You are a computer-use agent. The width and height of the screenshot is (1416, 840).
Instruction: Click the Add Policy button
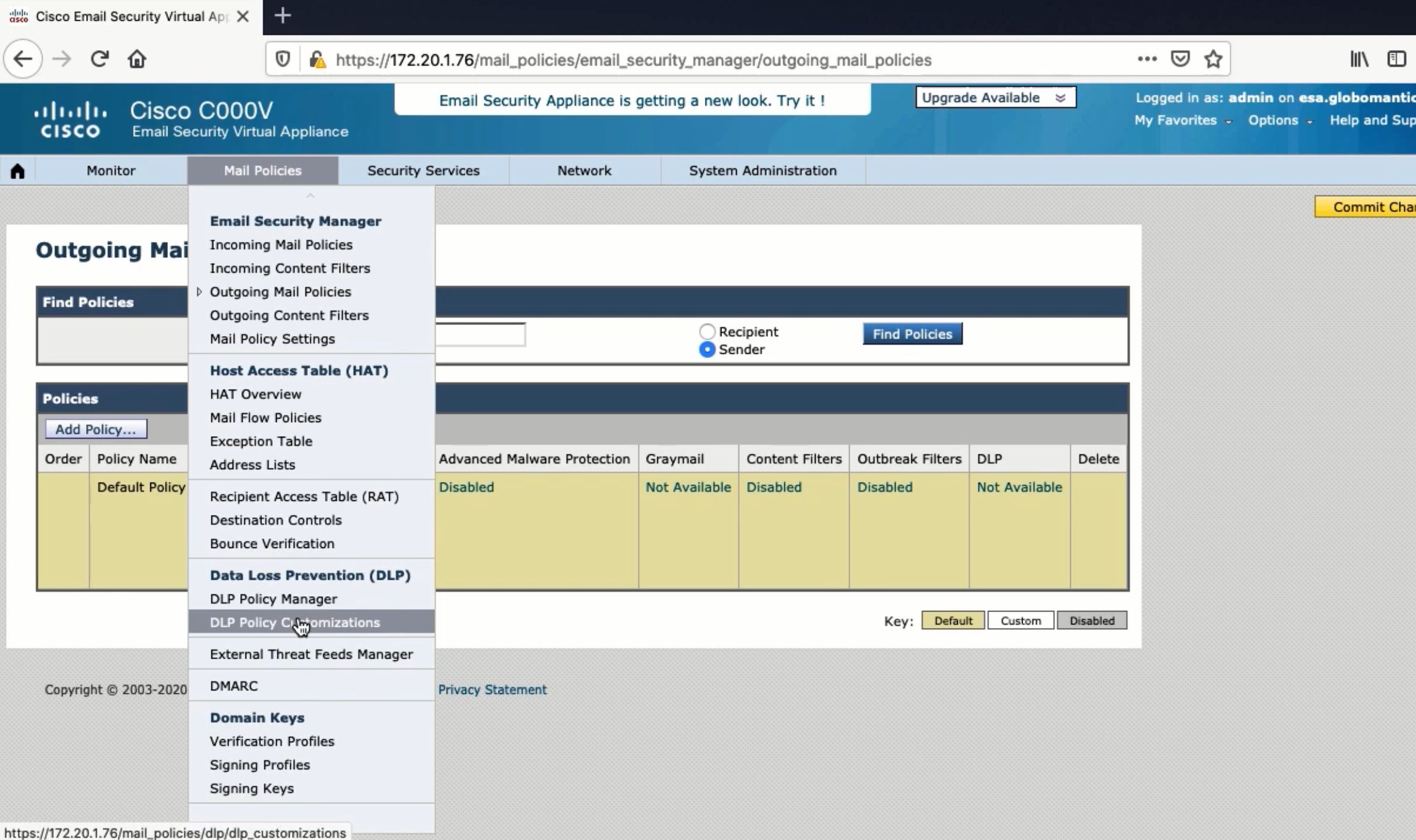click(96, 429)
